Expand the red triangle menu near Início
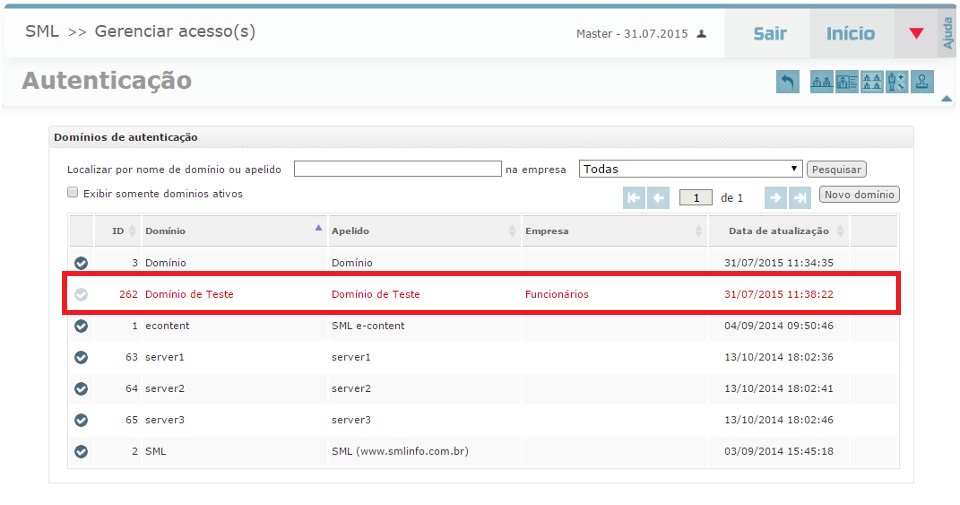960x505 pixels. 916,34
